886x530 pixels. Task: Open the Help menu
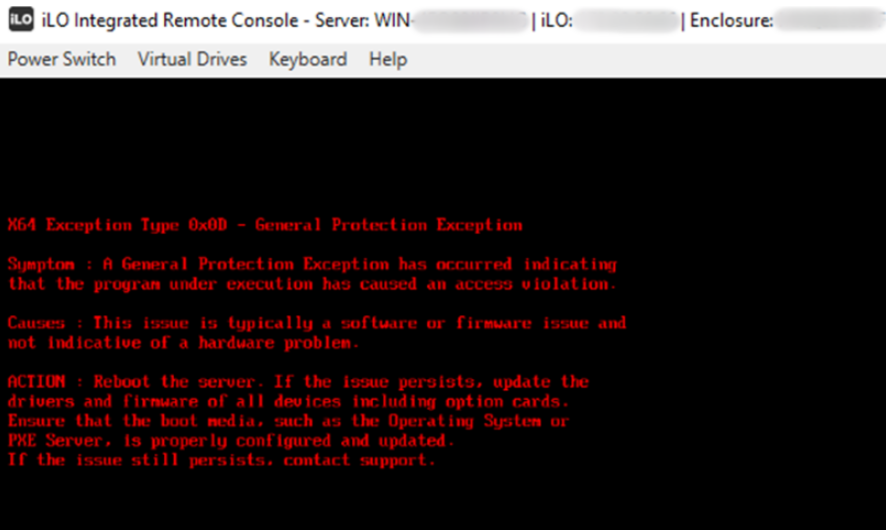(388, 59)
